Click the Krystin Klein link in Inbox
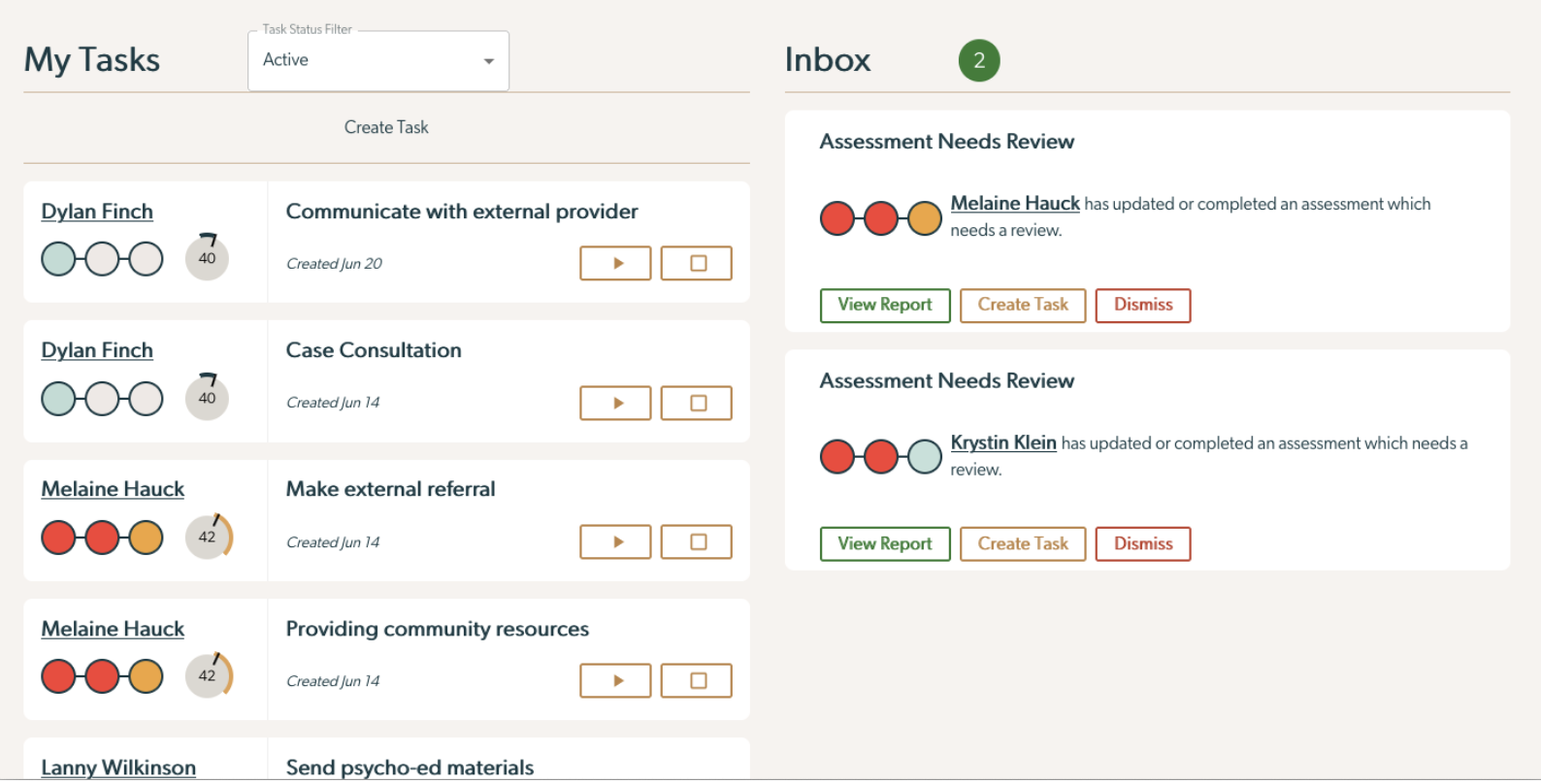Viewport: 1541px width, 784px height. click(1003, 442)
